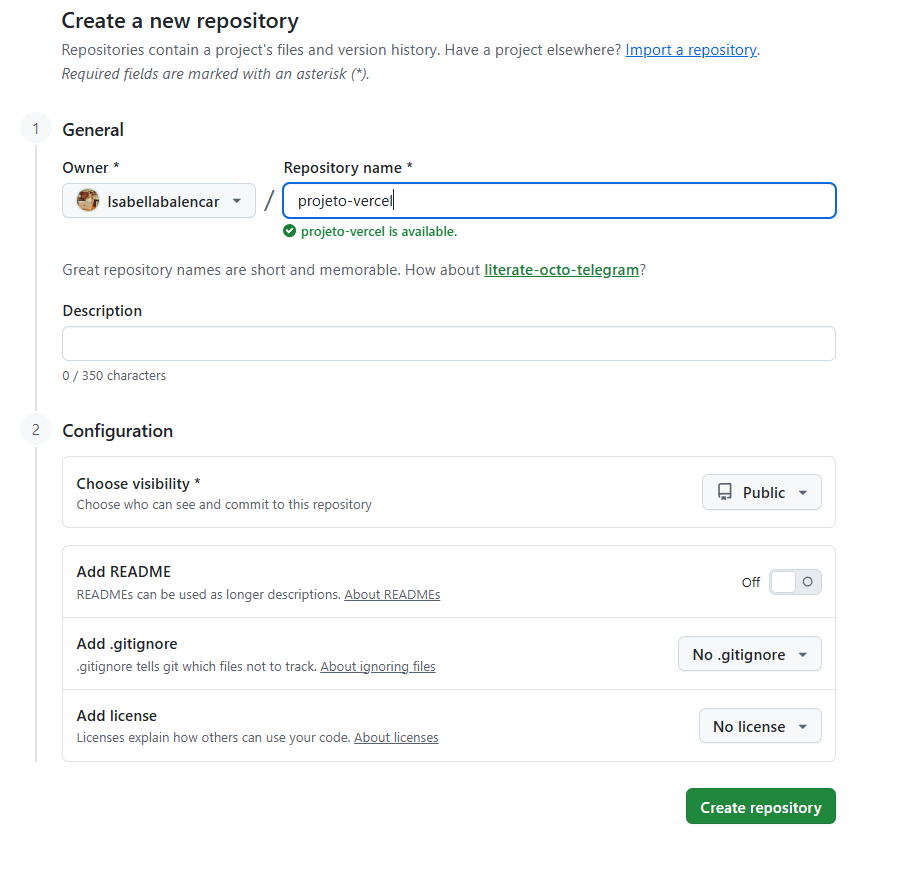Expand the Public visibility dropdown arrow
The width and height of the screenshot is (902, 869).
pos(803,493)
